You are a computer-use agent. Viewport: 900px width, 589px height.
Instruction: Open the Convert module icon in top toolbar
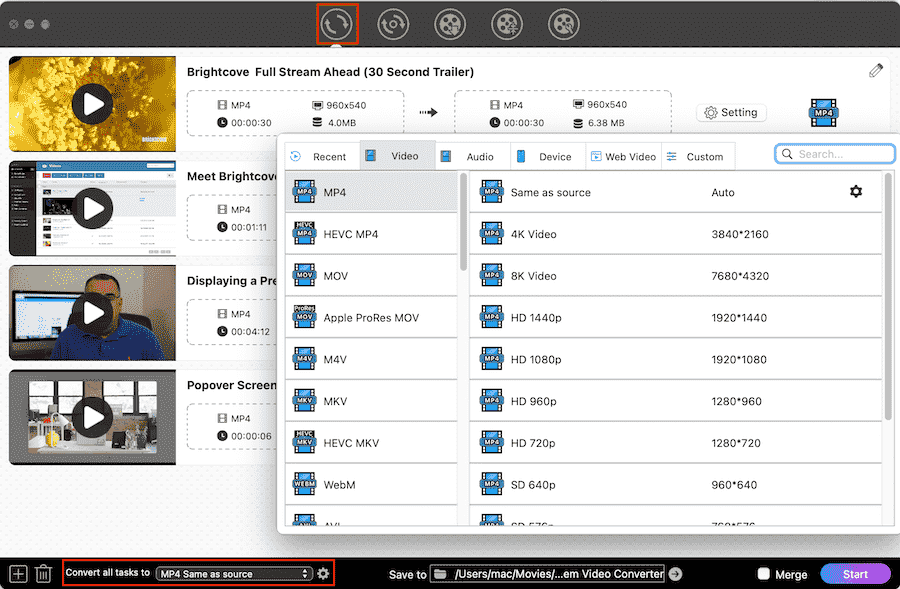[x=337, y=25]
